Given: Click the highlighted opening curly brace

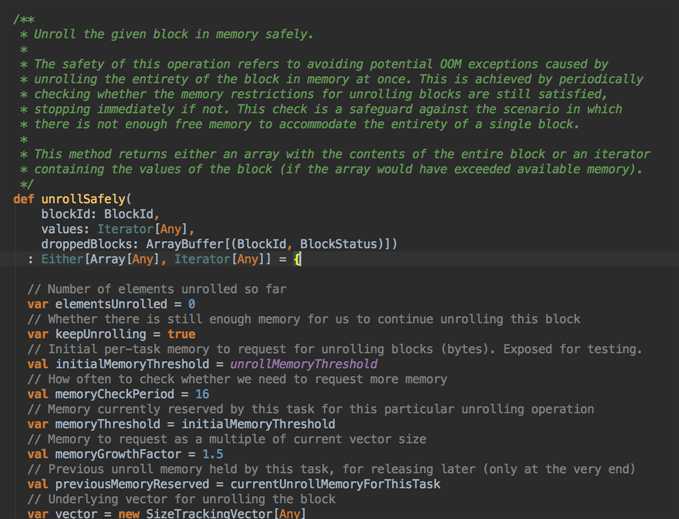Looking at the screenshot, I should (297, 260).
